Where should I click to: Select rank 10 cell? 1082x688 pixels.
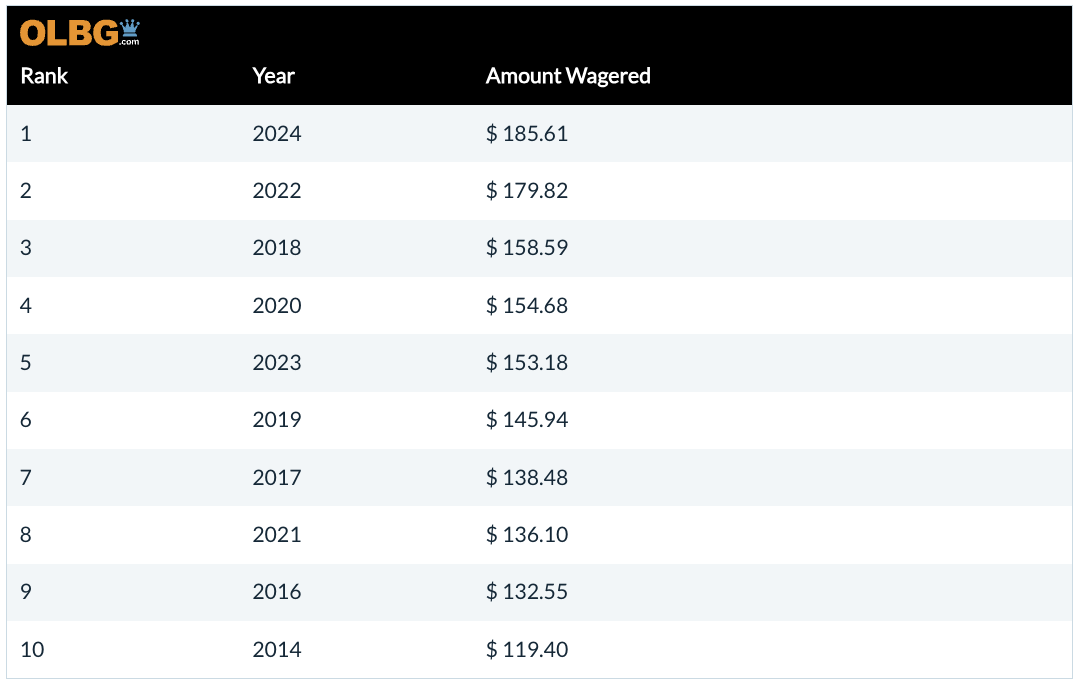coord(32,649)
